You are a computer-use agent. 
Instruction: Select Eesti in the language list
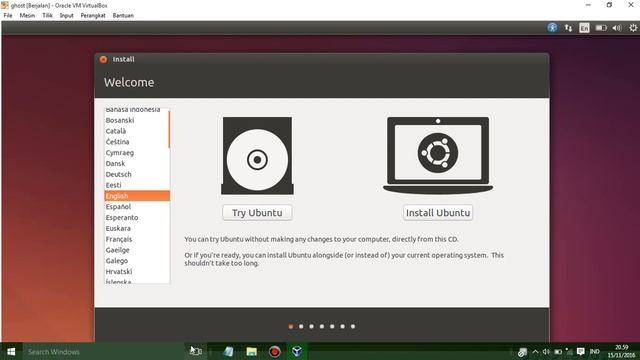137,185
